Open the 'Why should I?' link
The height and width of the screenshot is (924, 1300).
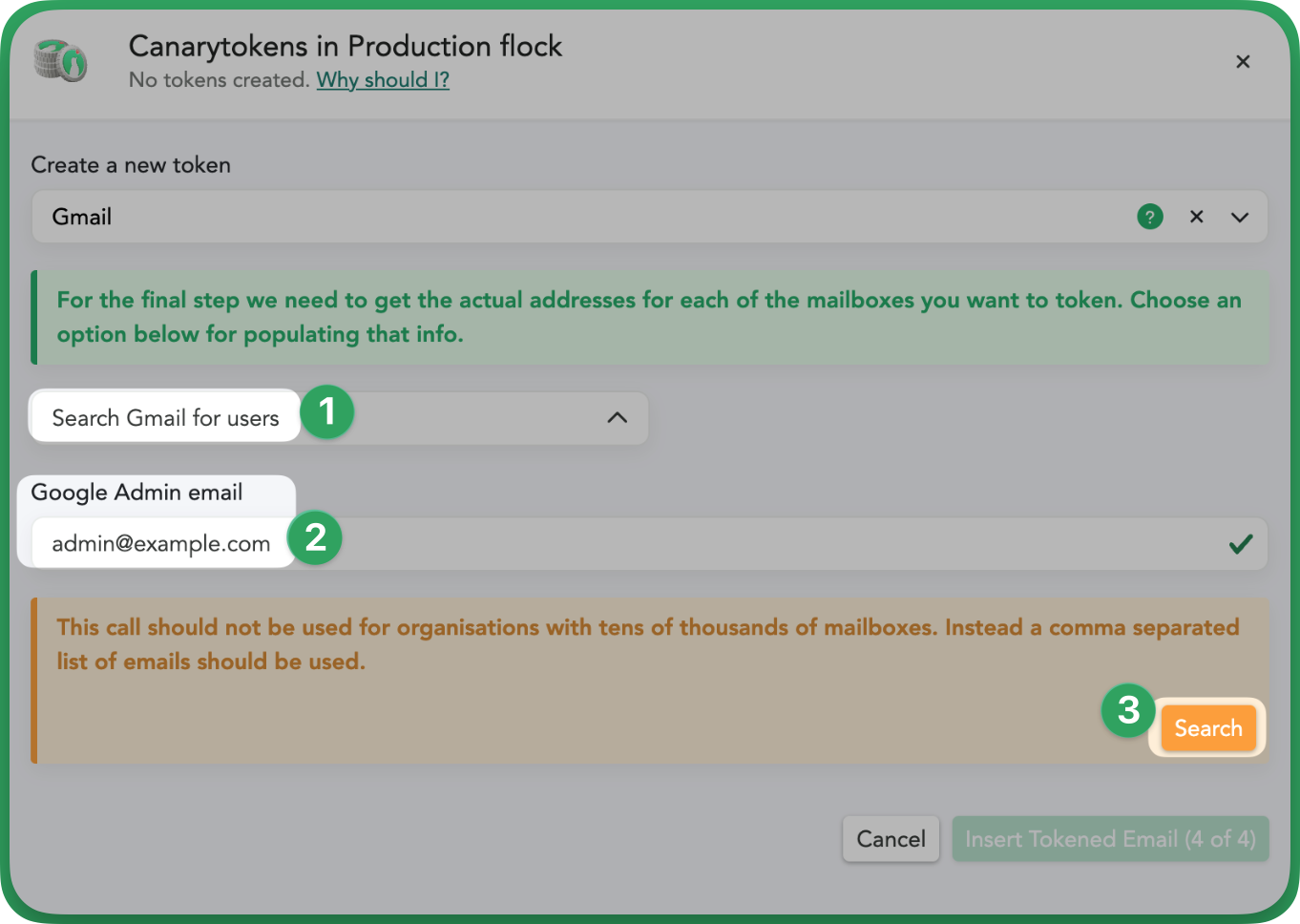pos(383,80)
